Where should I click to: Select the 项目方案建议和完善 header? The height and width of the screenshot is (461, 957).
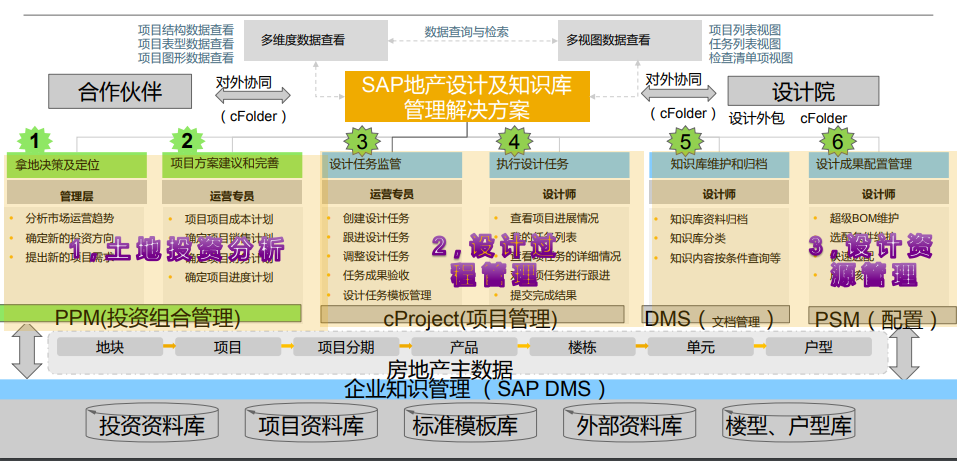232,165
